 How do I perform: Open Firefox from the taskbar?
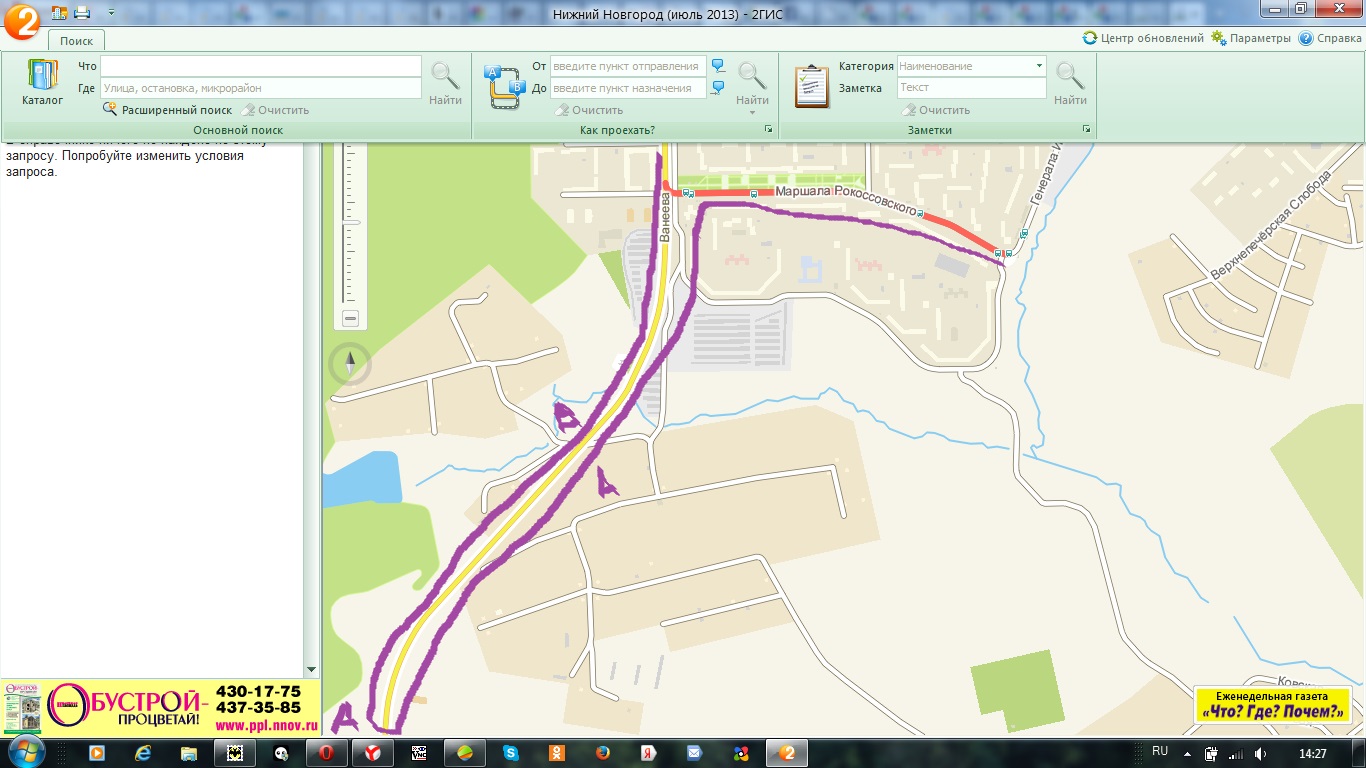click(x=603, y=753)
